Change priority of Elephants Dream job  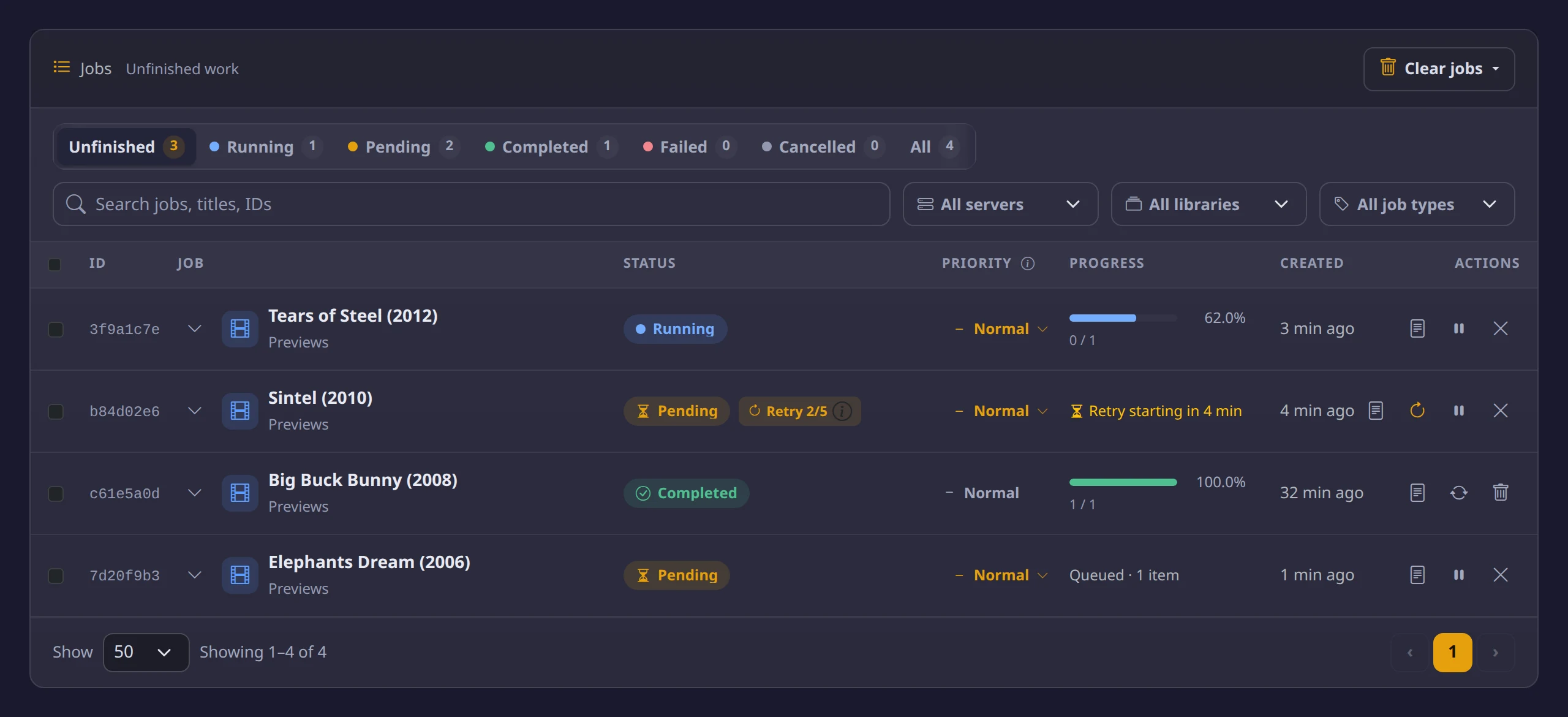coord(1002,575)
